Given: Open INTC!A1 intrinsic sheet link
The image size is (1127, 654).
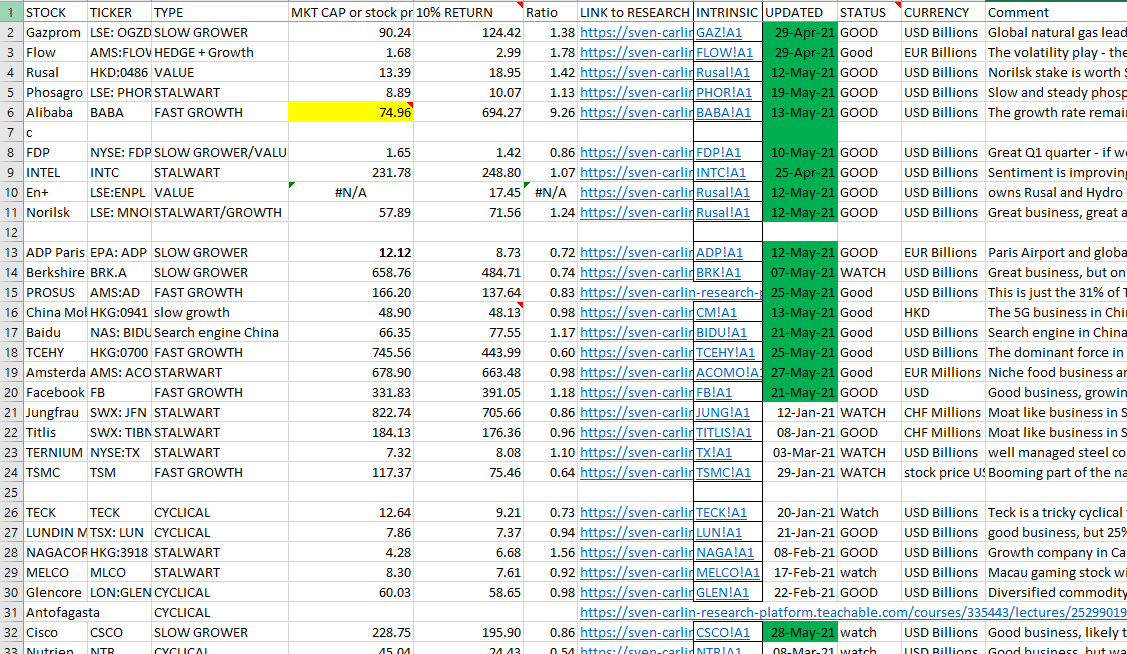Looking at the screenshot, I should [721, 172].
